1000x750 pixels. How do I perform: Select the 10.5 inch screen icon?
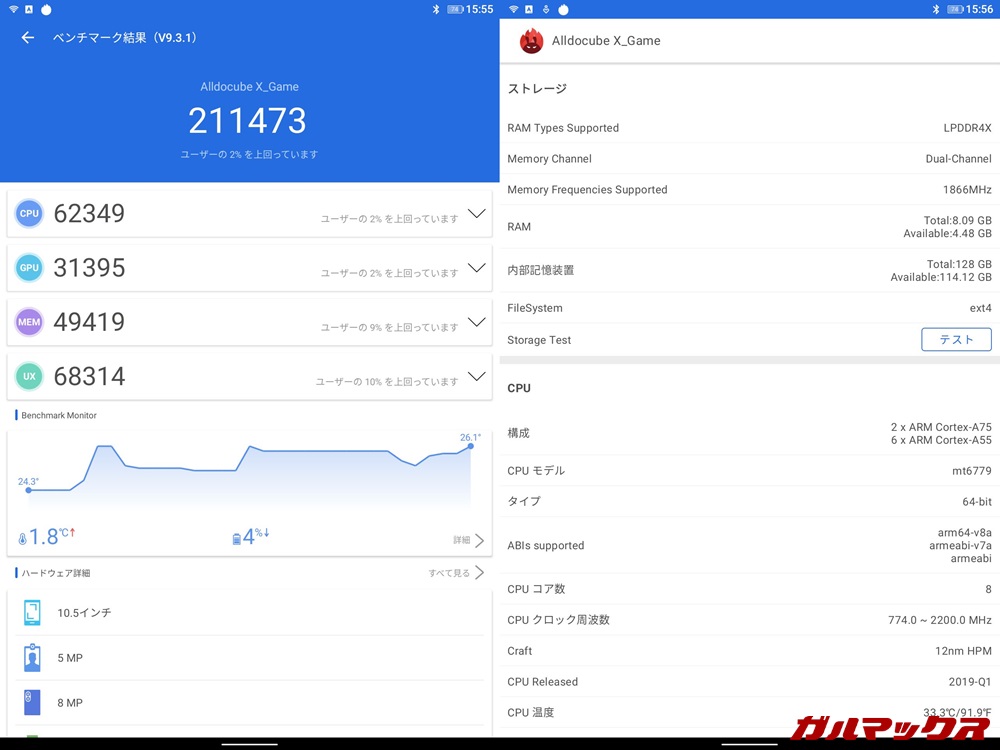point(32,613)
